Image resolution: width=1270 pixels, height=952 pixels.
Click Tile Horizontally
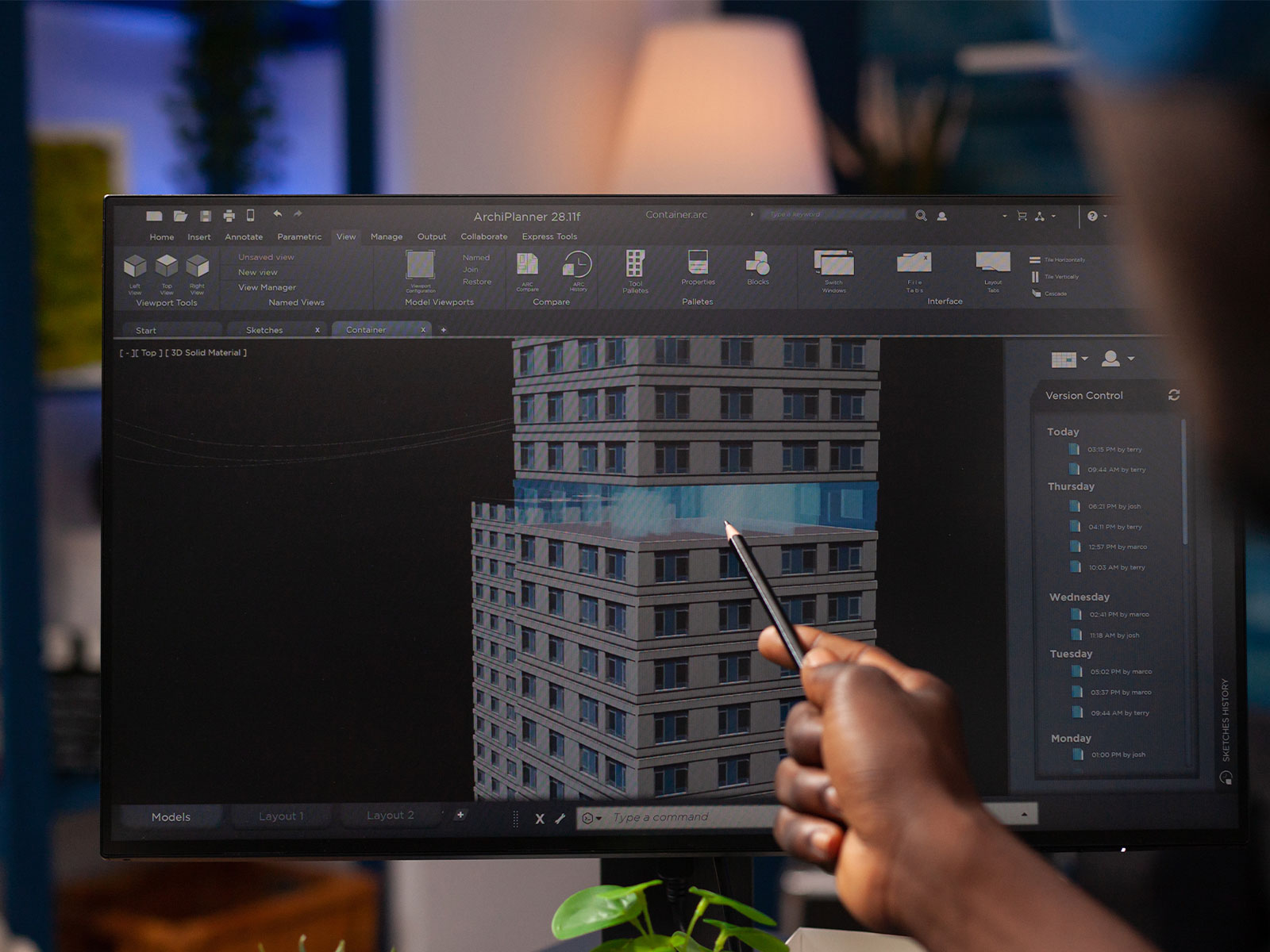coord(1057,260)
